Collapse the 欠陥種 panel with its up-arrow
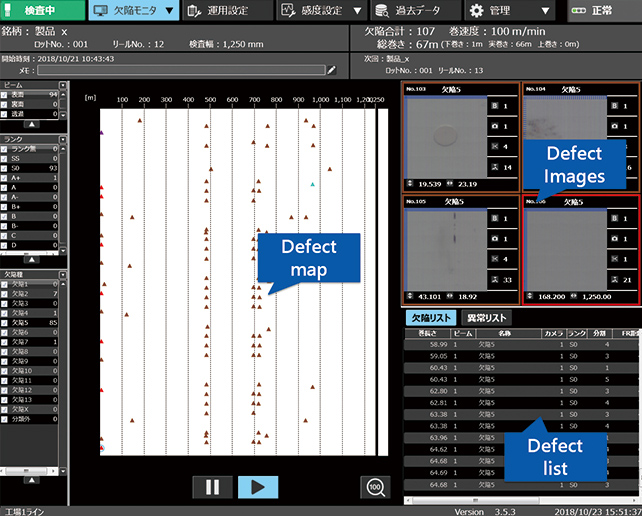This screenshot has height=516, width=642. coord(32,480)
